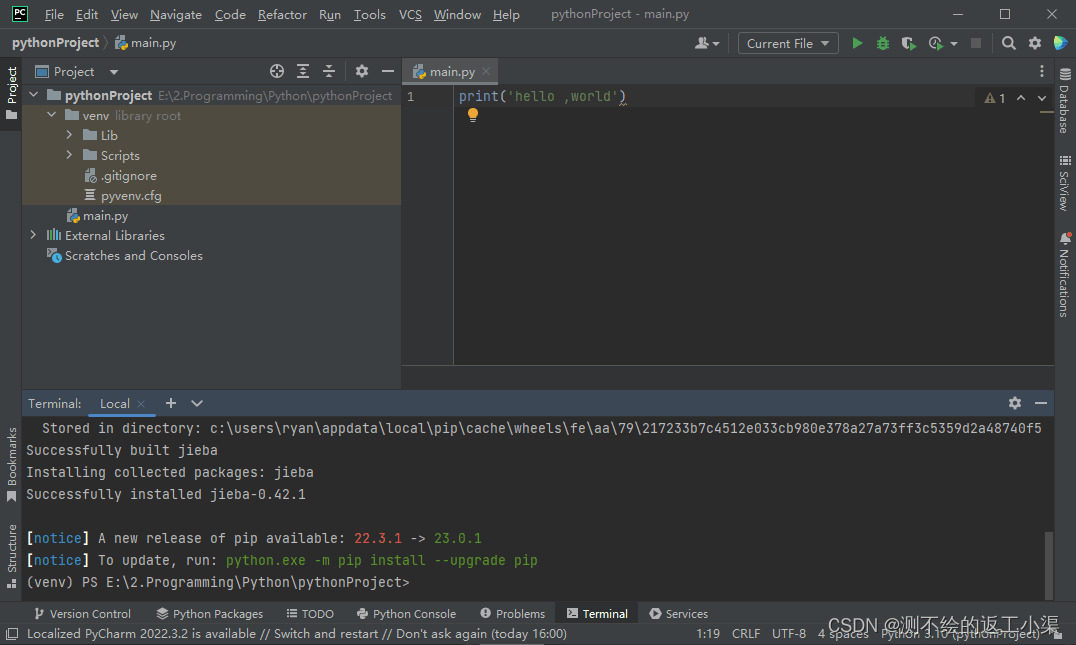Viewport: 1076px width, 645px height.
Task: Open profiler dropdown arrow in run toolbar
Action: coord(954,44)
